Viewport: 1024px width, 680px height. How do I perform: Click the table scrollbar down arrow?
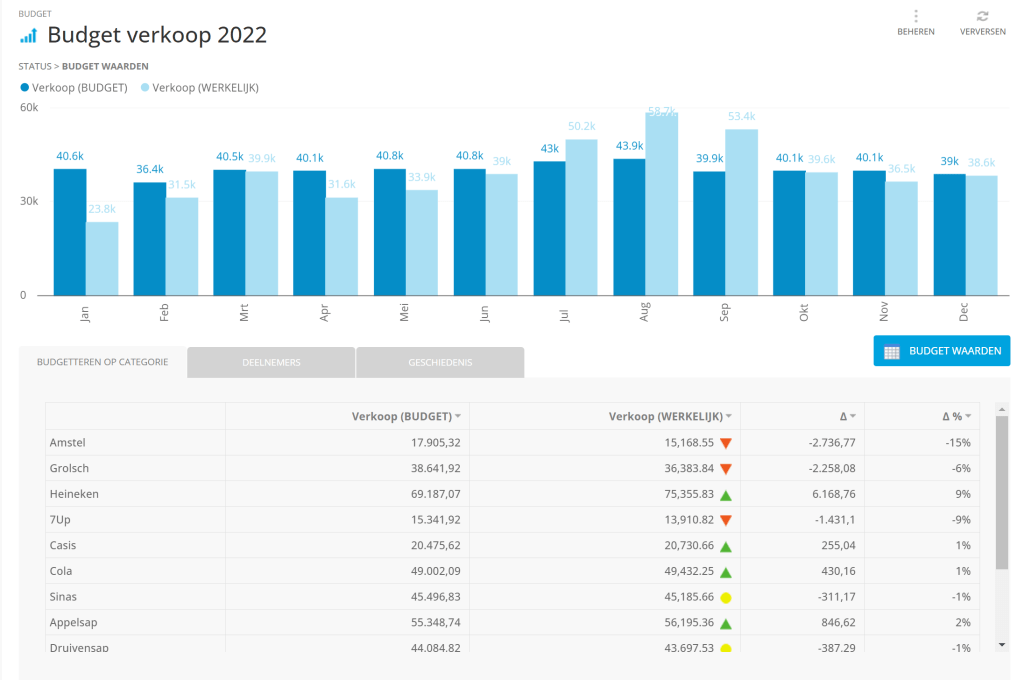pyautogui.click(x=1002, y=645)
